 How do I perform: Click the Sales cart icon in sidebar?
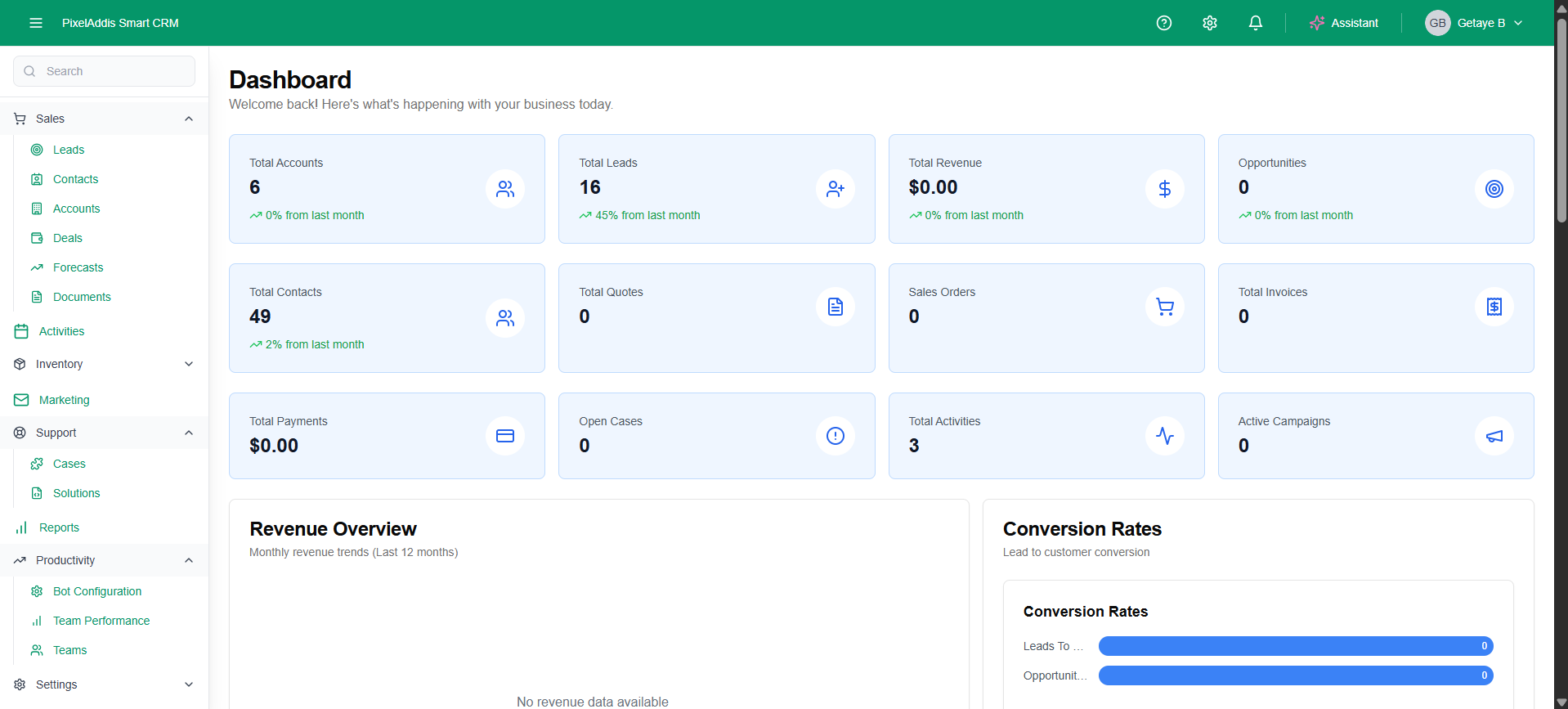(x=20, y=119)
